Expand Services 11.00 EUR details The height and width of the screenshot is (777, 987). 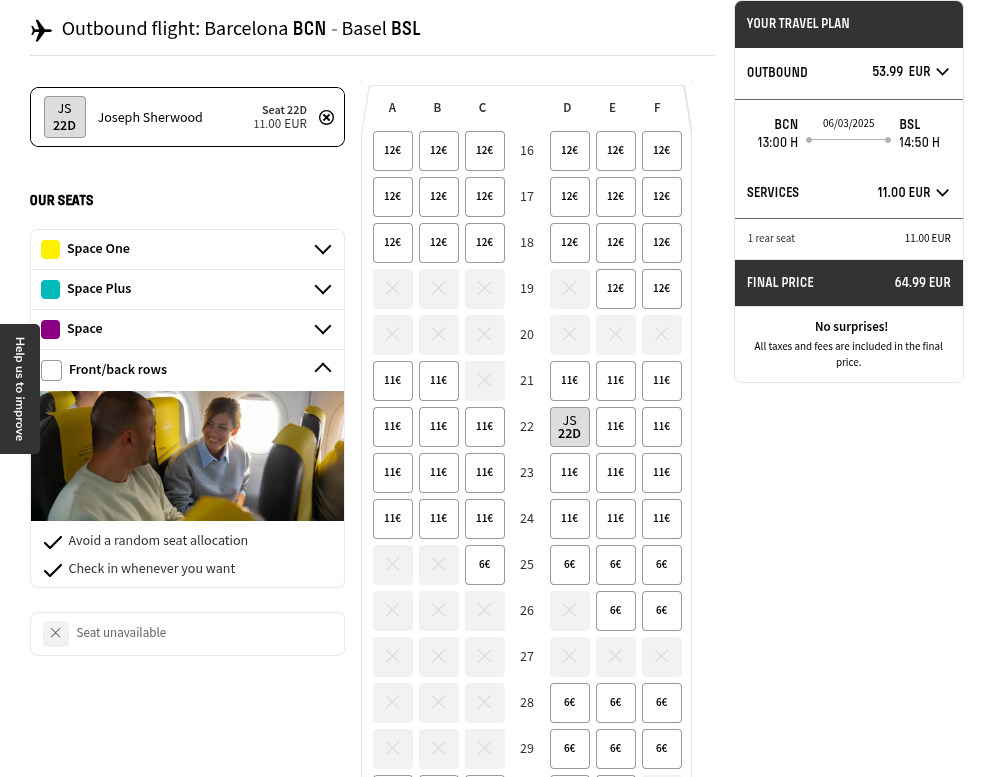pyautogui.click(x=942, y=193)
